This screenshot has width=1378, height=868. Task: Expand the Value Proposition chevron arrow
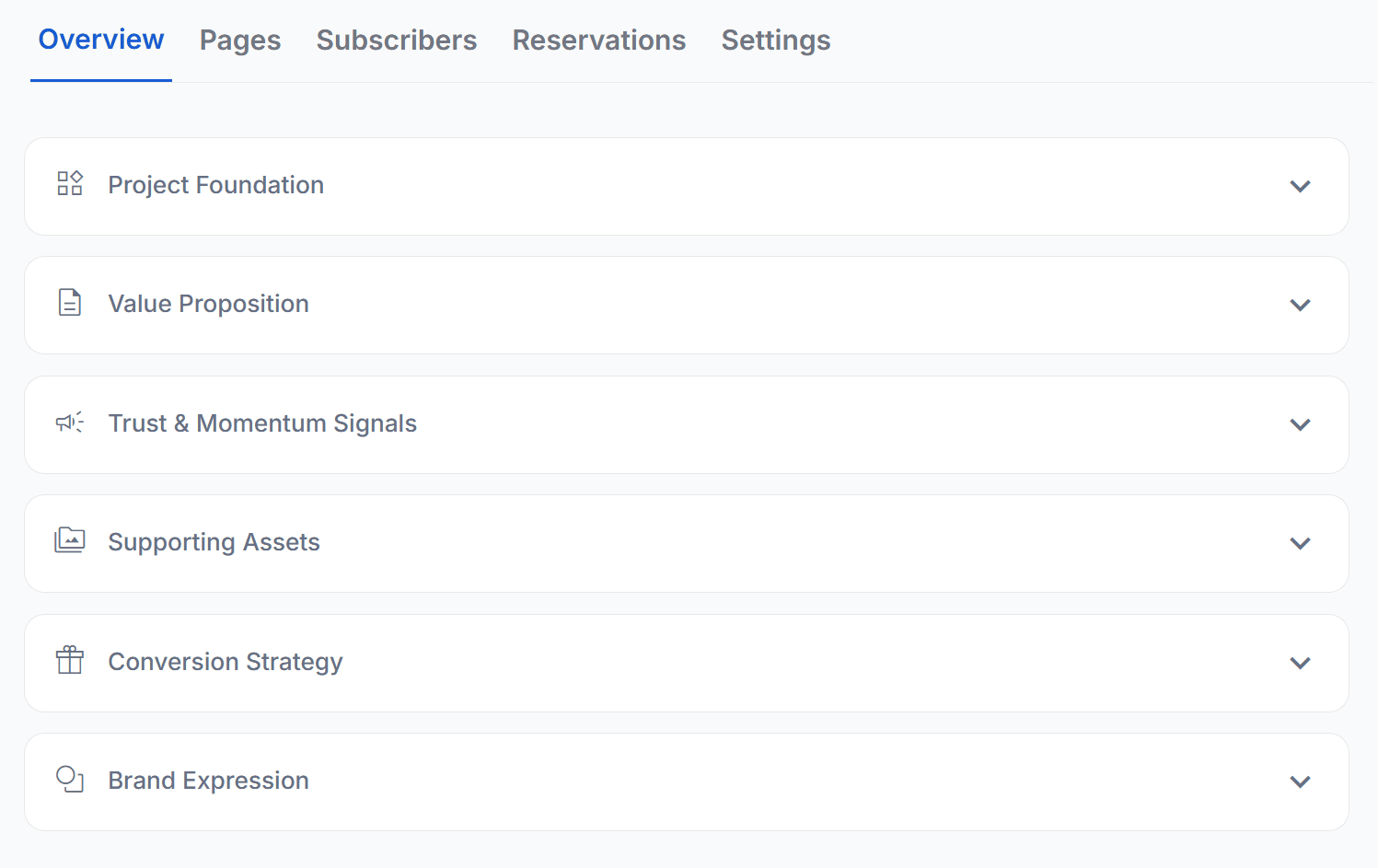[x=1300, y=306]
